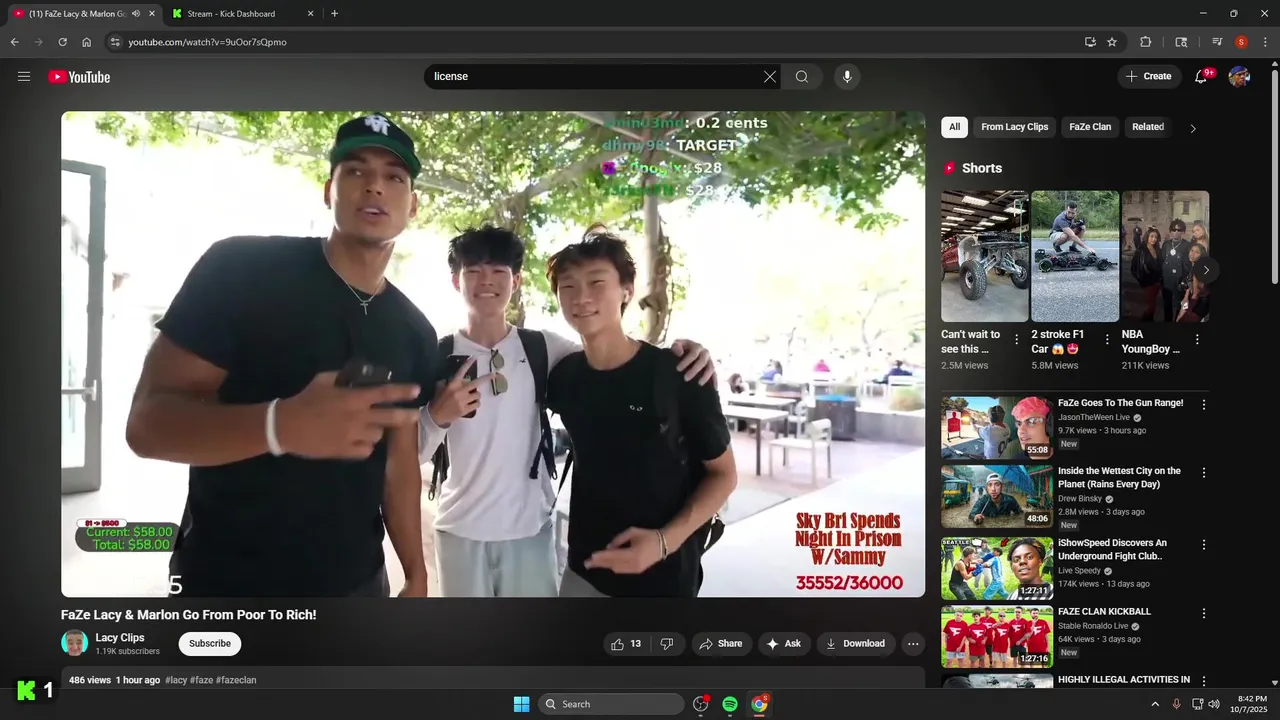Open Spotify from the taskbar
The width and height of the screenshot is (1280, 720).
(x=730, y=704)
